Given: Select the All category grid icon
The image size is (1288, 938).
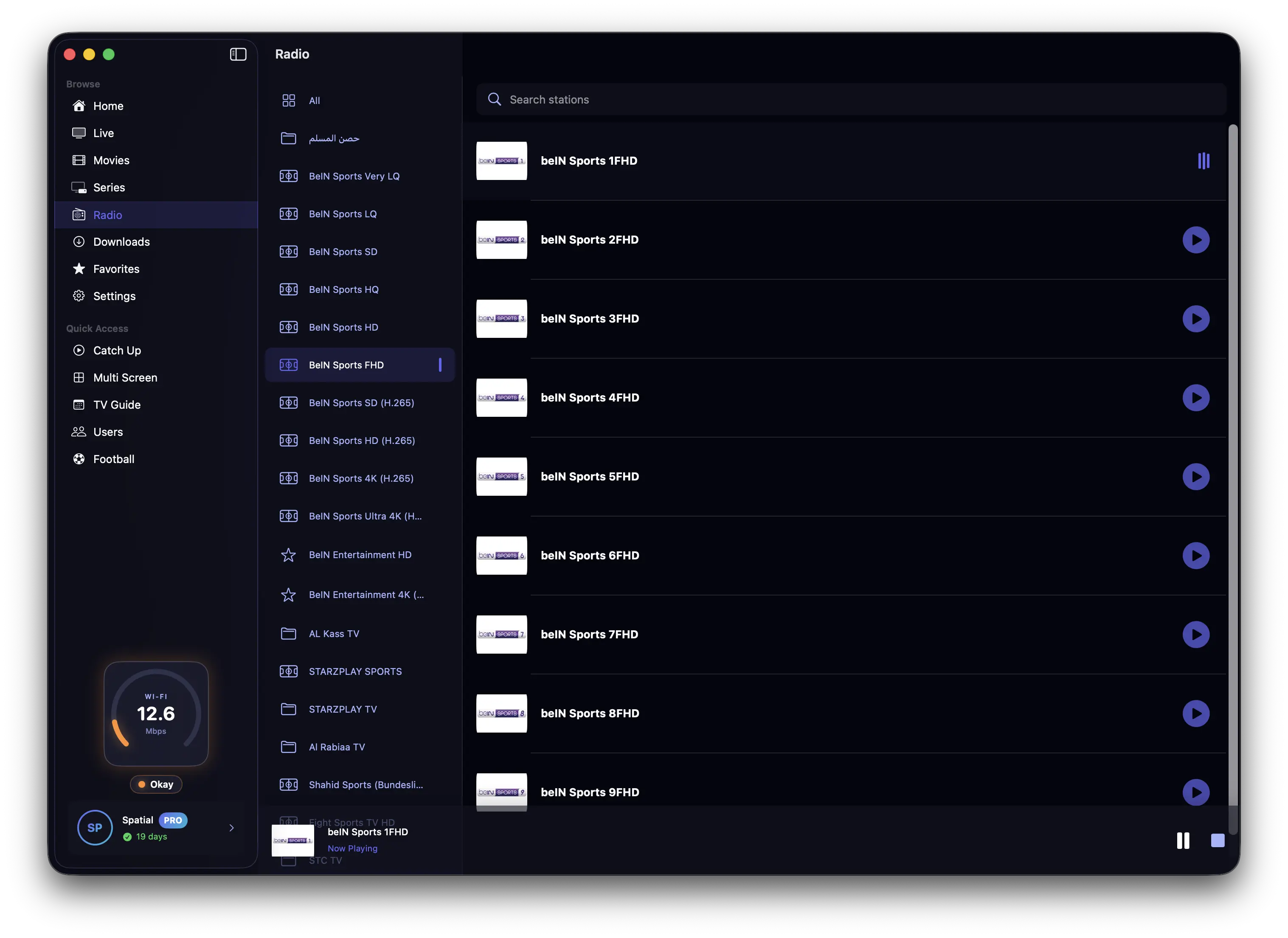Looking at the screenshot, I should tap(289, 101).
